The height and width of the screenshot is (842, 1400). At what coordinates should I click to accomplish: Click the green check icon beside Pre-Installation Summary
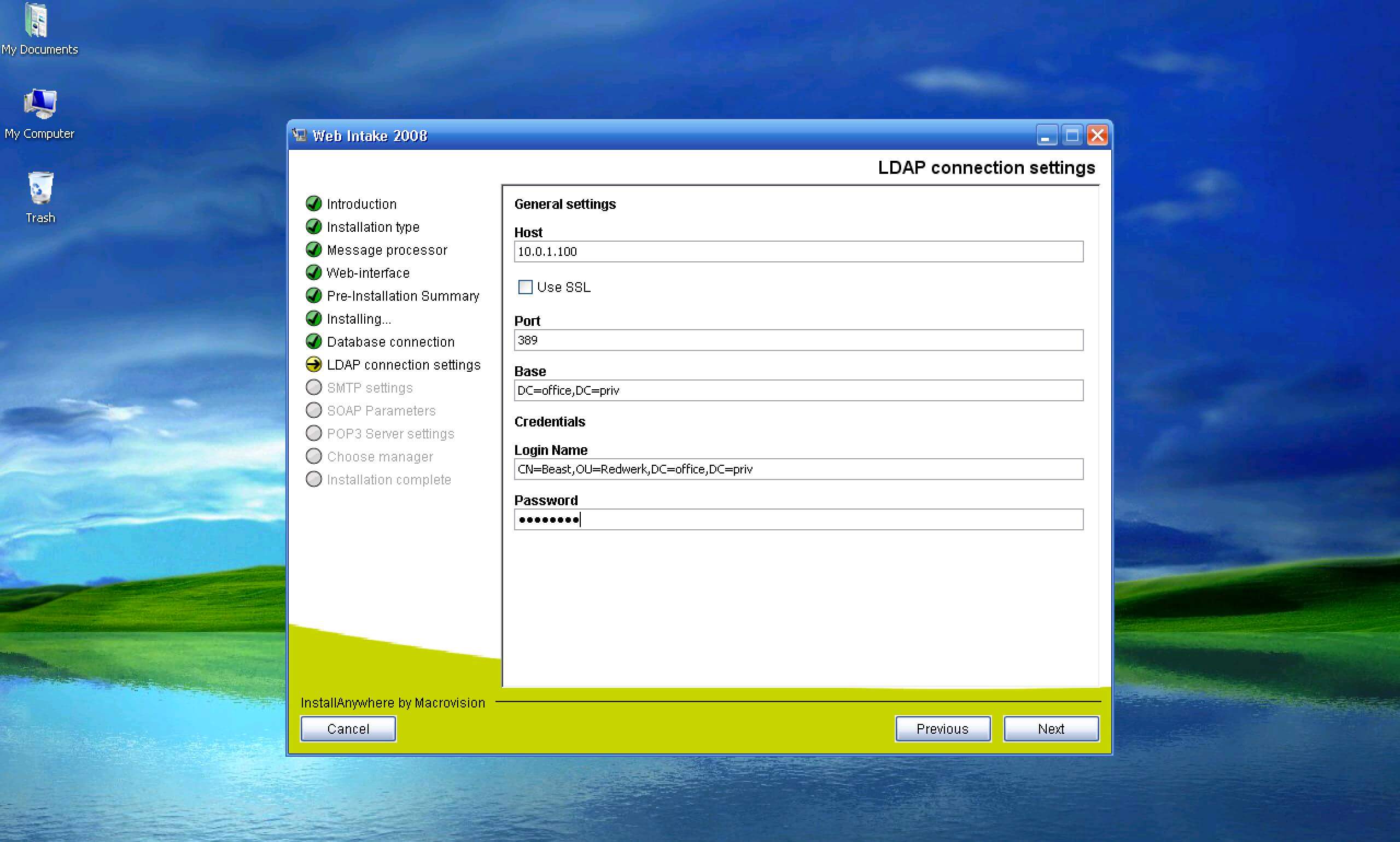click(x=314, y=295)
